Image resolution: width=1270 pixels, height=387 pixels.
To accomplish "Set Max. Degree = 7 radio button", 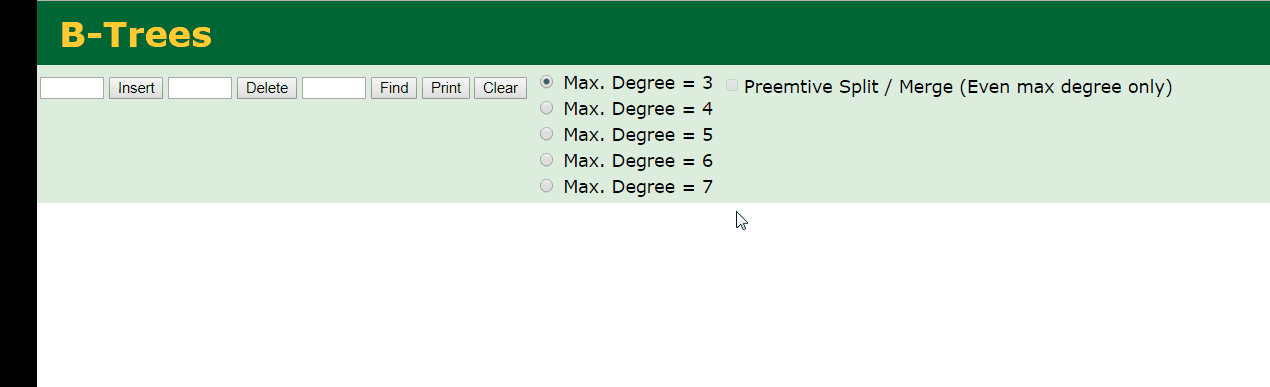I will (x=546, y=186).
